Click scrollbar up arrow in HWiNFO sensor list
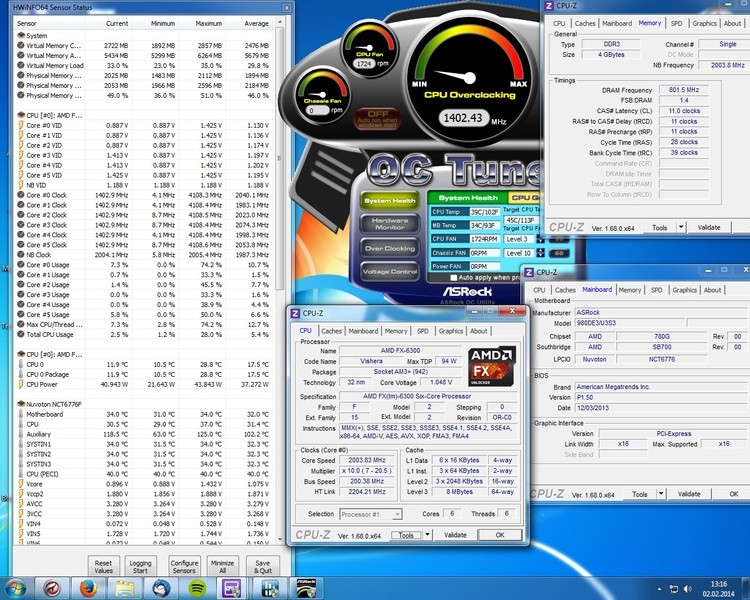 pyautogui.click(x=280, y=22)
